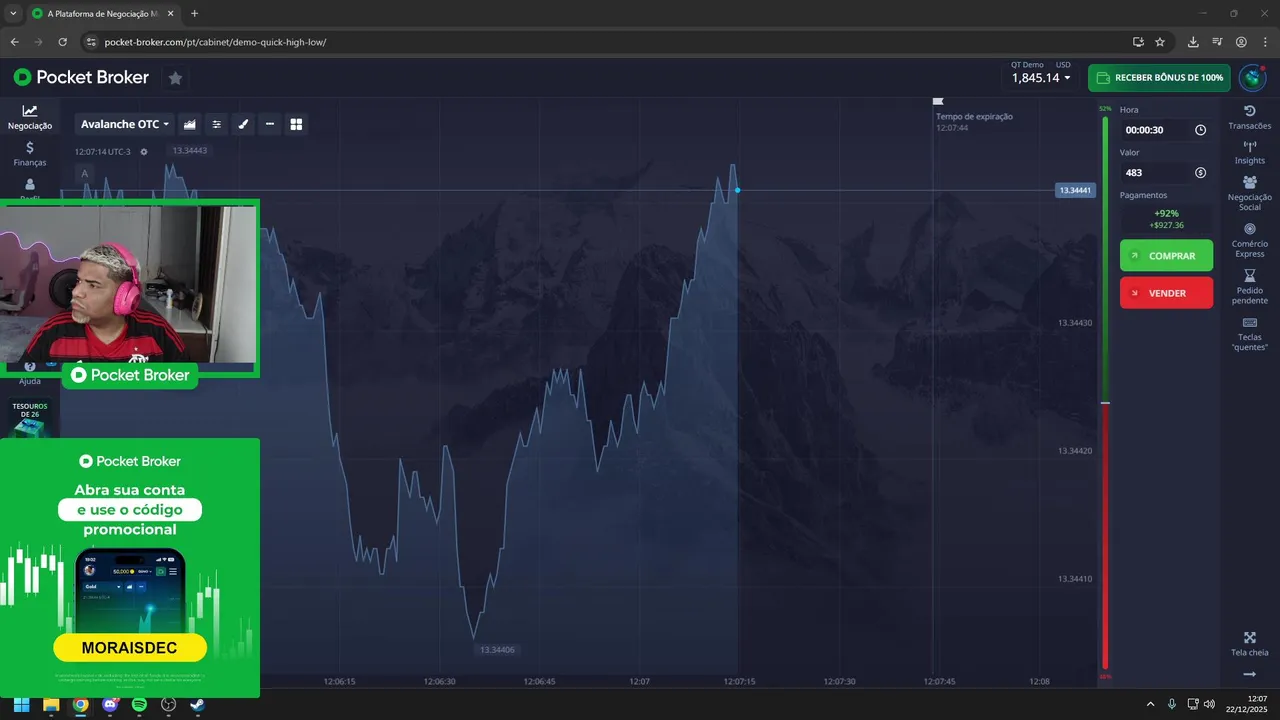Show hidden system tray icons

click(x=1150, y=704)
